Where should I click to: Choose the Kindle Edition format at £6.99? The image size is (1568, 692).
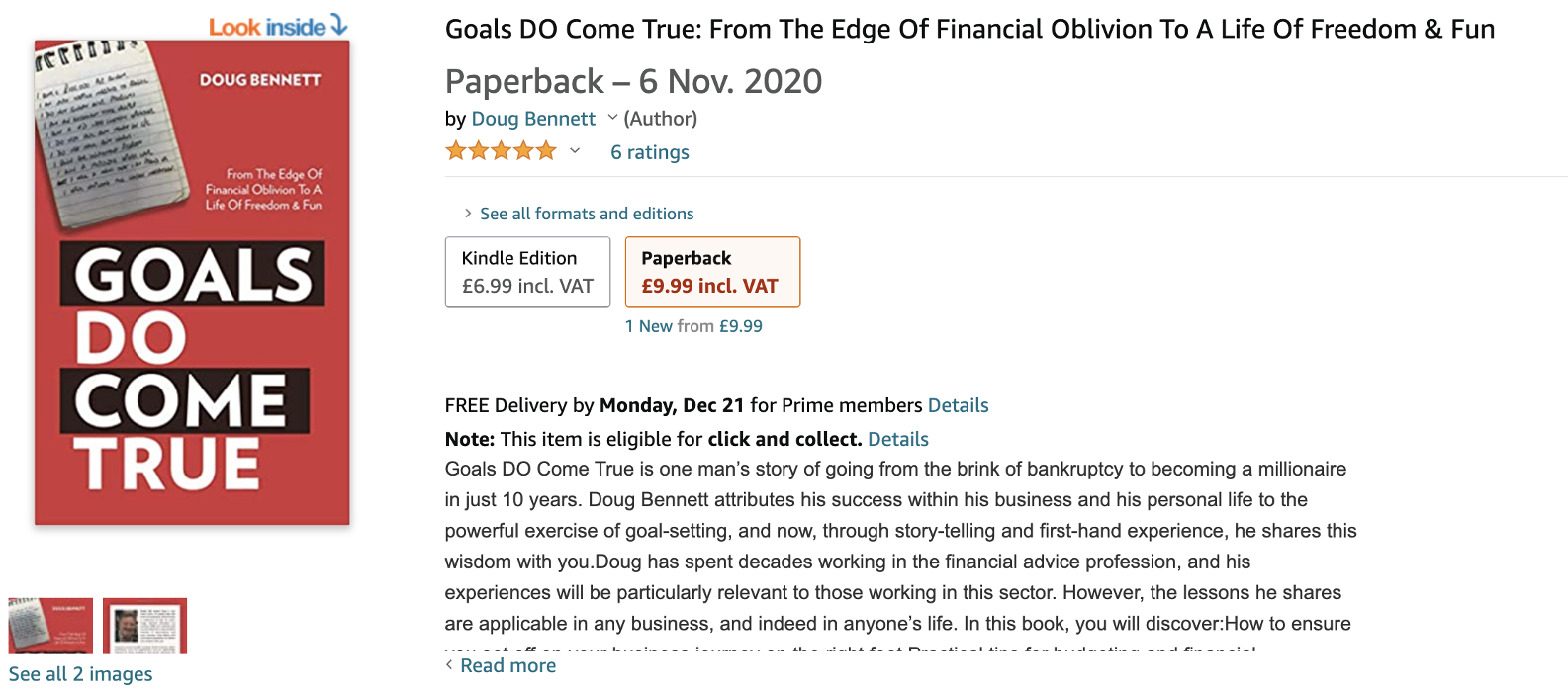[x=527, y=272]
